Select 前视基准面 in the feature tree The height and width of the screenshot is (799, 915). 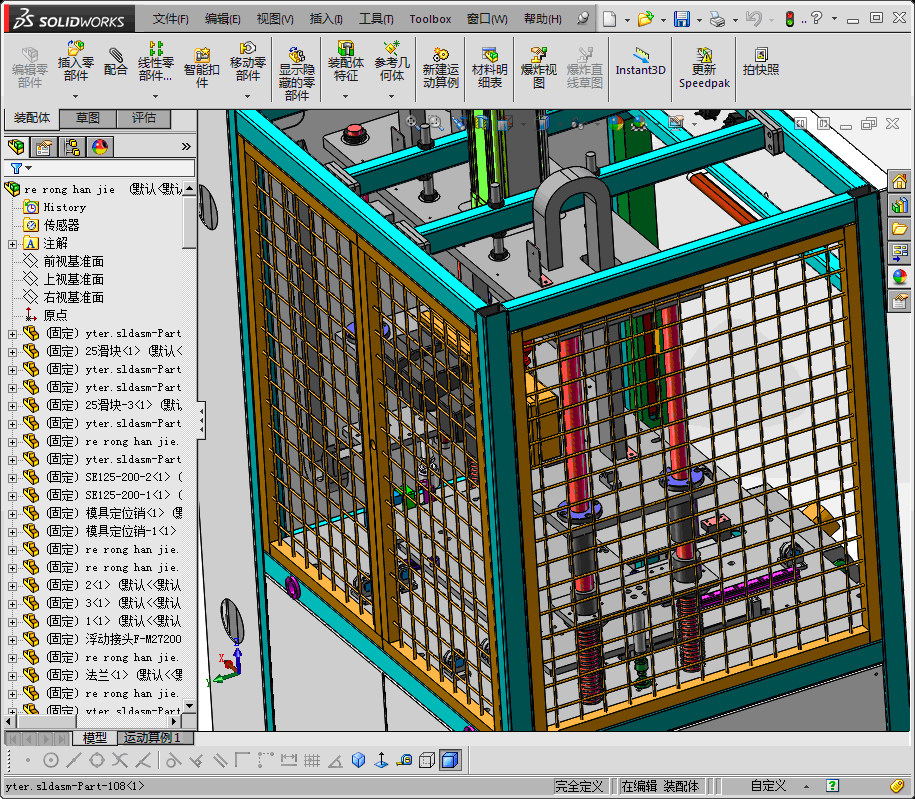pos(74,261)
